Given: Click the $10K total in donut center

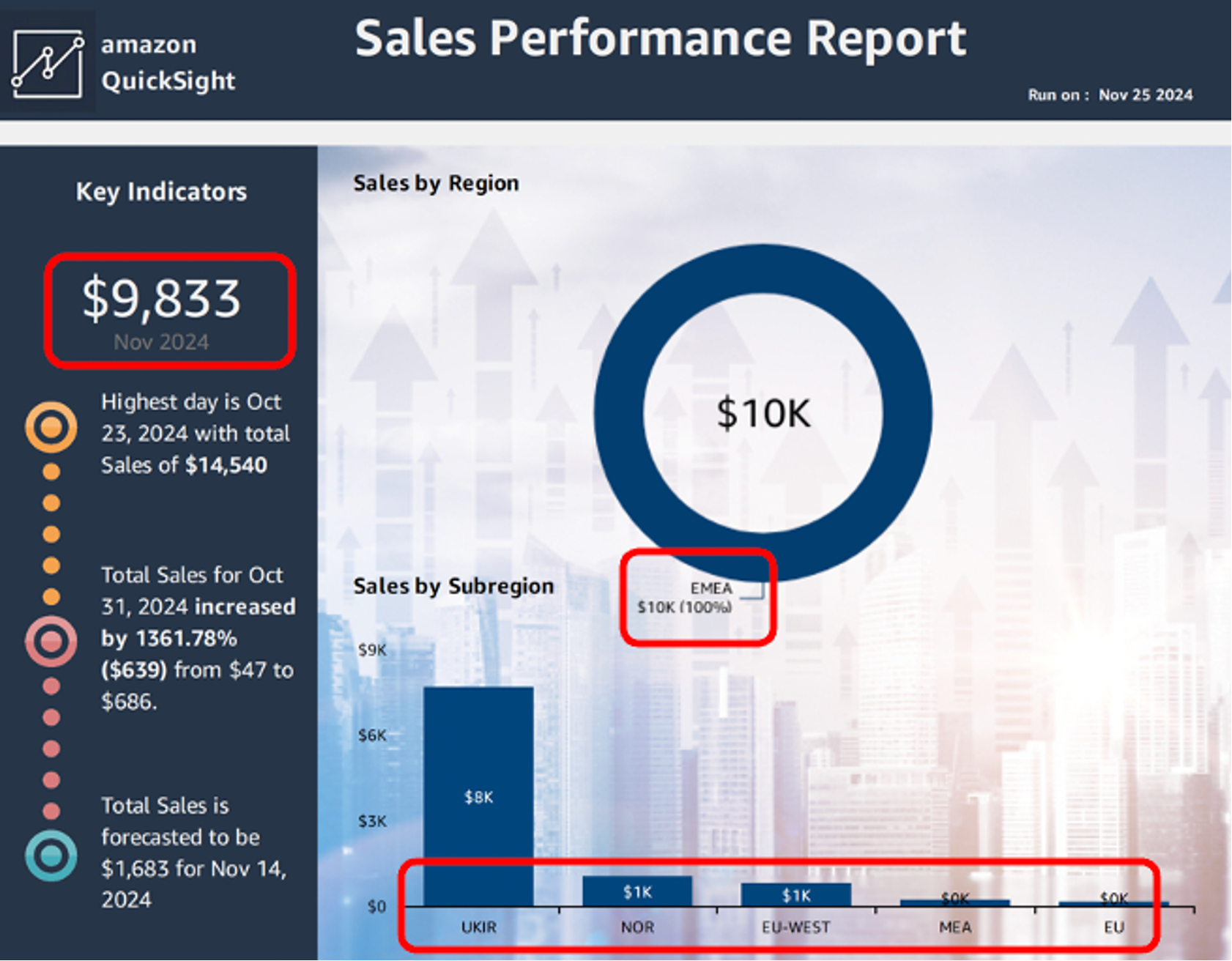Looking at the screenshot, I should pos(763,413).
